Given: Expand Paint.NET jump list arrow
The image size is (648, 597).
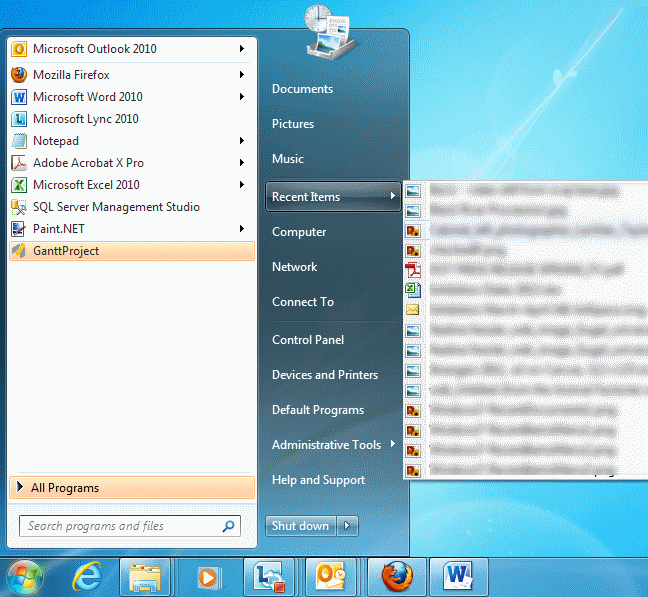Looking at the screenshot, I should pos(242,229).
